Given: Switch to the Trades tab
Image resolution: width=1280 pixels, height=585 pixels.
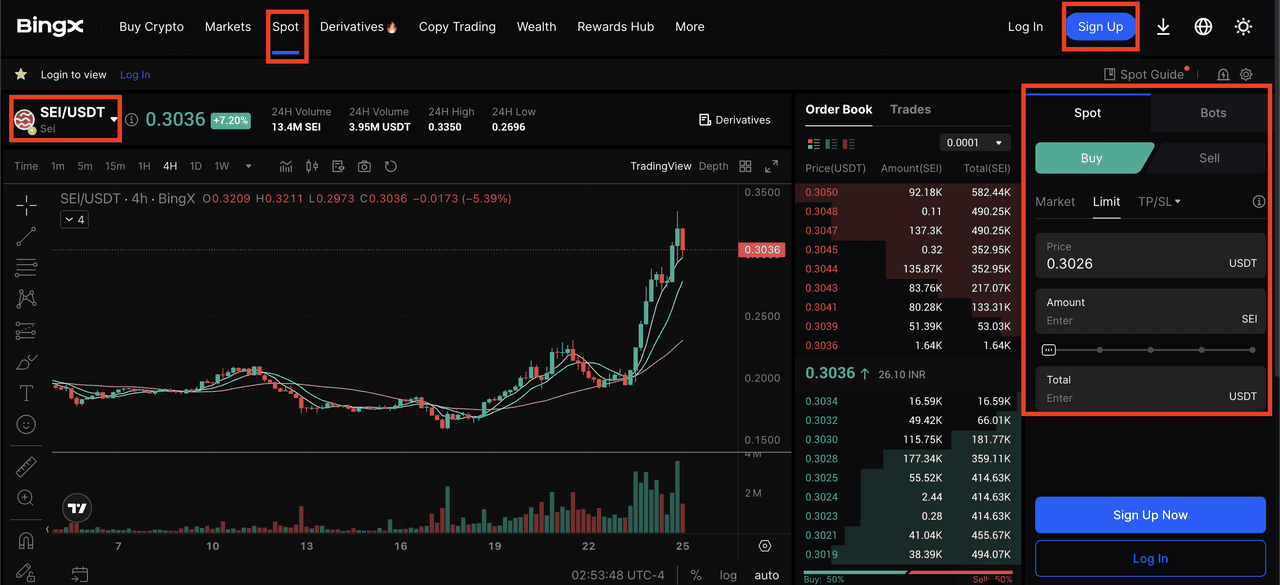Looking at the screenshot, I should pyautogui.click(x=910, y=110).
